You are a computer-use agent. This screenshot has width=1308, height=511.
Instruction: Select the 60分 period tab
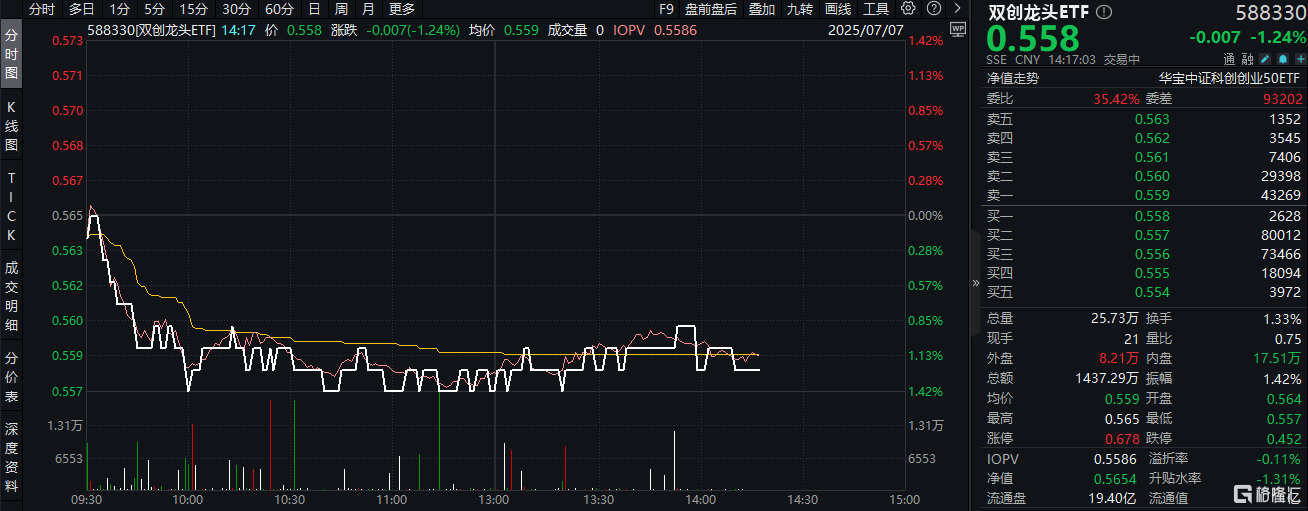(279, 9)
